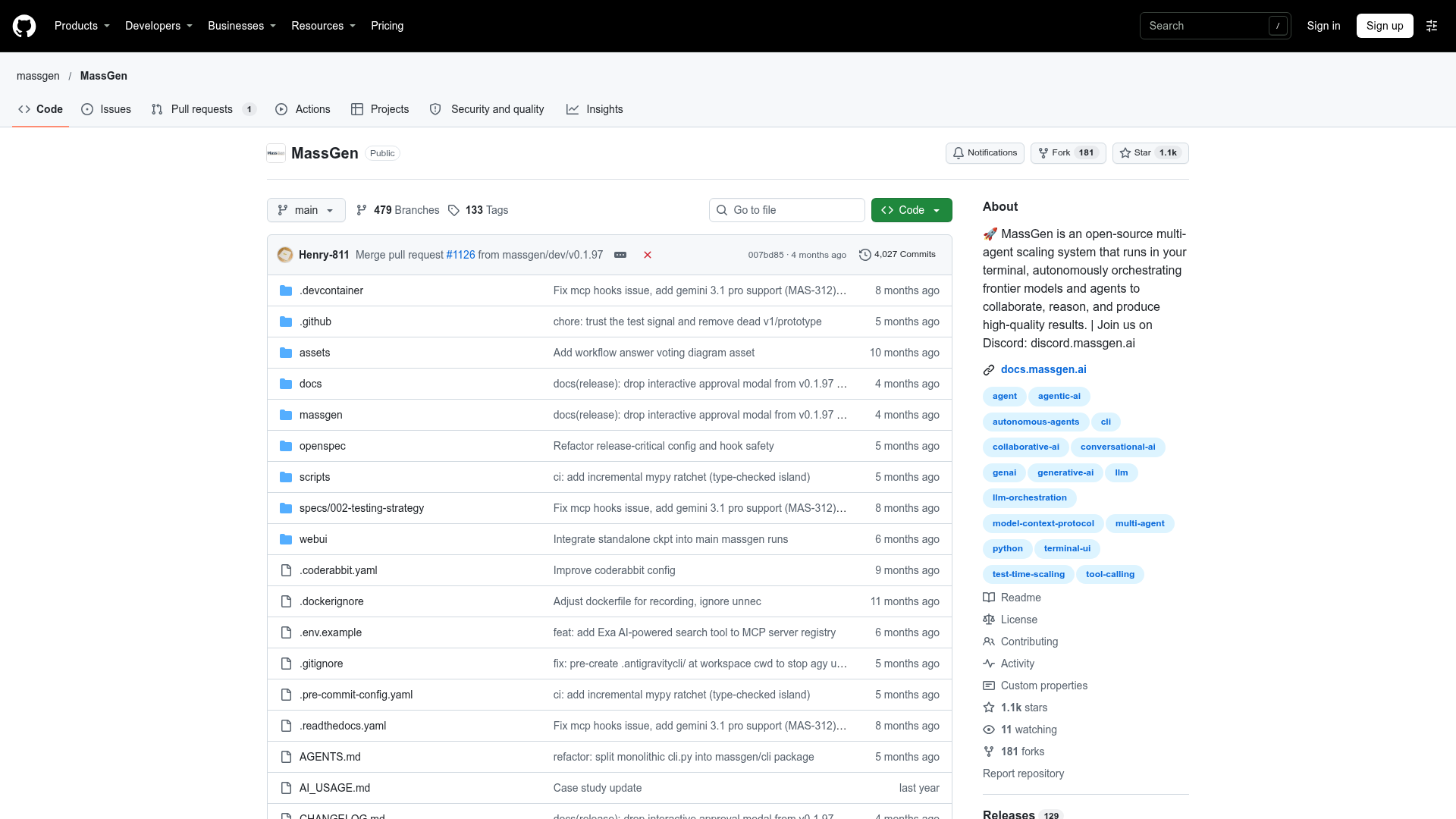Click the Activity pulse icon

pos(989,664)
